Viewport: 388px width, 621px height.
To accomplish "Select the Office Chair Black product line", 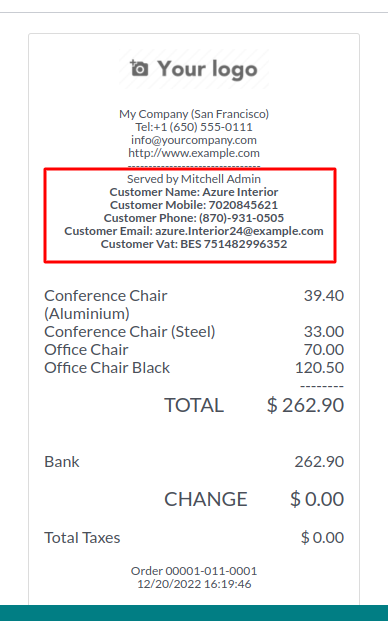I will tap(194, 368).
